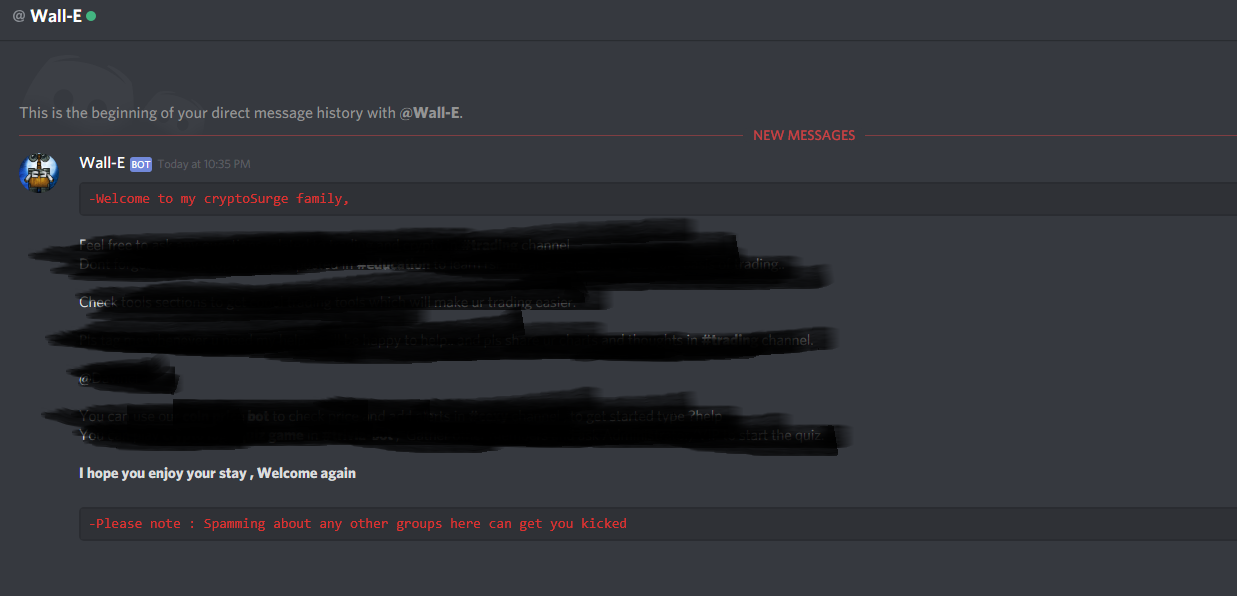
Task: Click the Today at 10:35 PM timestamp
Action: pos(204,164)
